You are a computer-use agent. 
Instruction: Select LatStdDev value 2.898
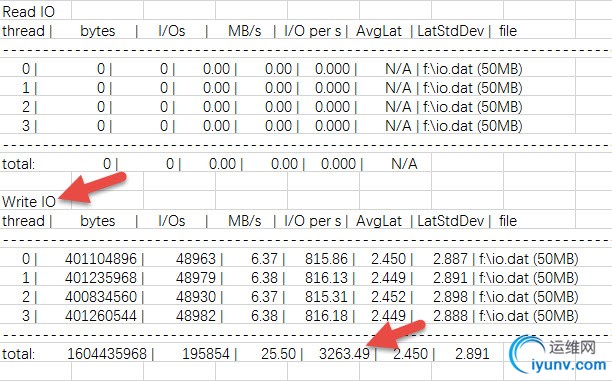pos(450,297)
